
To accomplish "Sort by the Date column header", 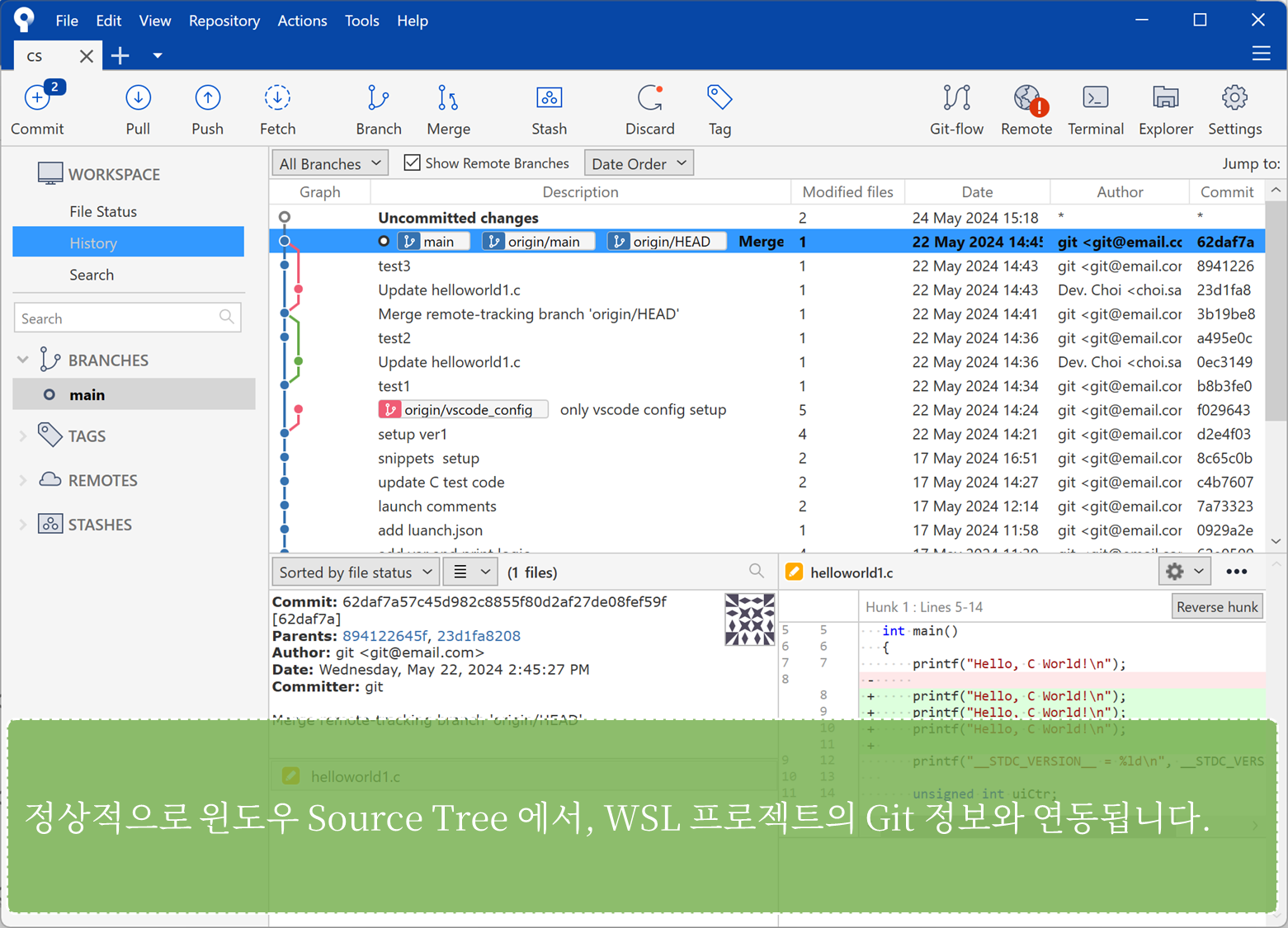I will click(977, 191).
